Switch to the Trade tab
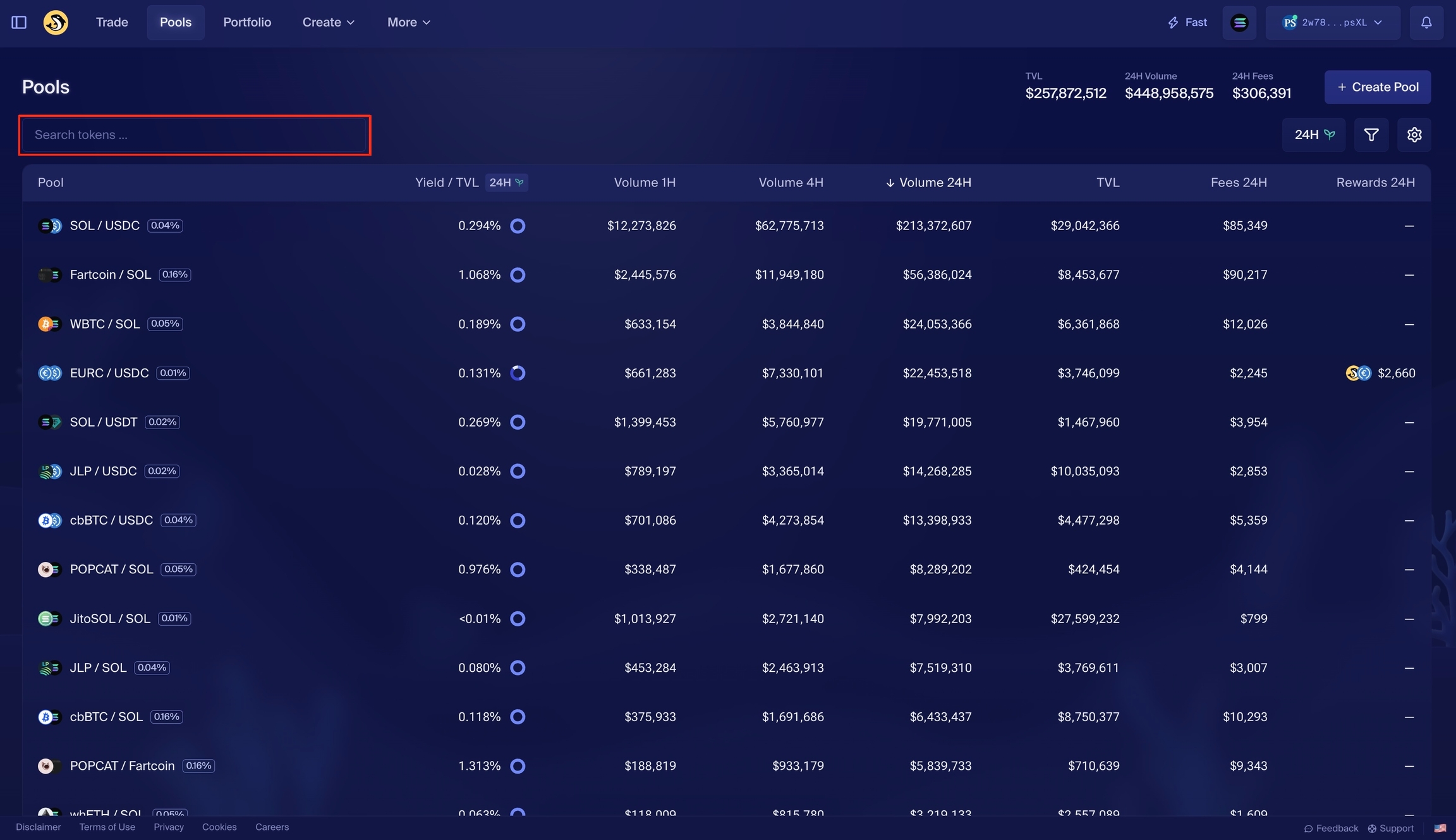1456x840 pixels. point(112,21)
